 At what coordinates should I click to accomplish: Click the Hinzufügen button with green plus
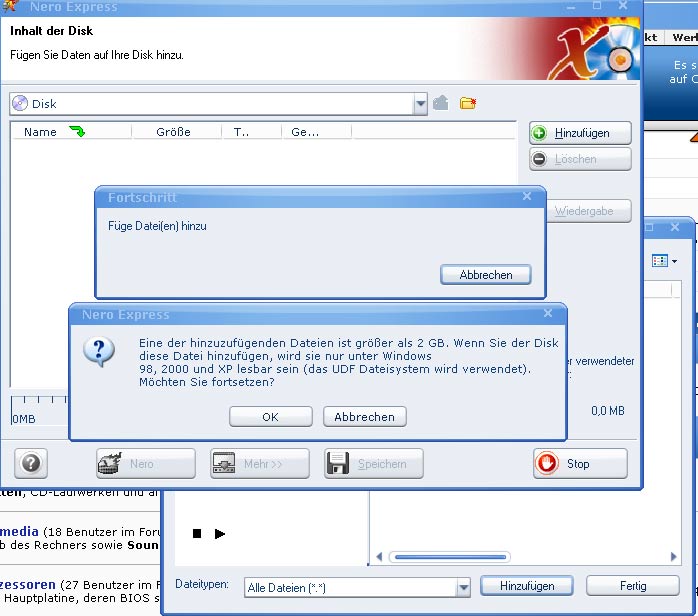pos(580,133)
